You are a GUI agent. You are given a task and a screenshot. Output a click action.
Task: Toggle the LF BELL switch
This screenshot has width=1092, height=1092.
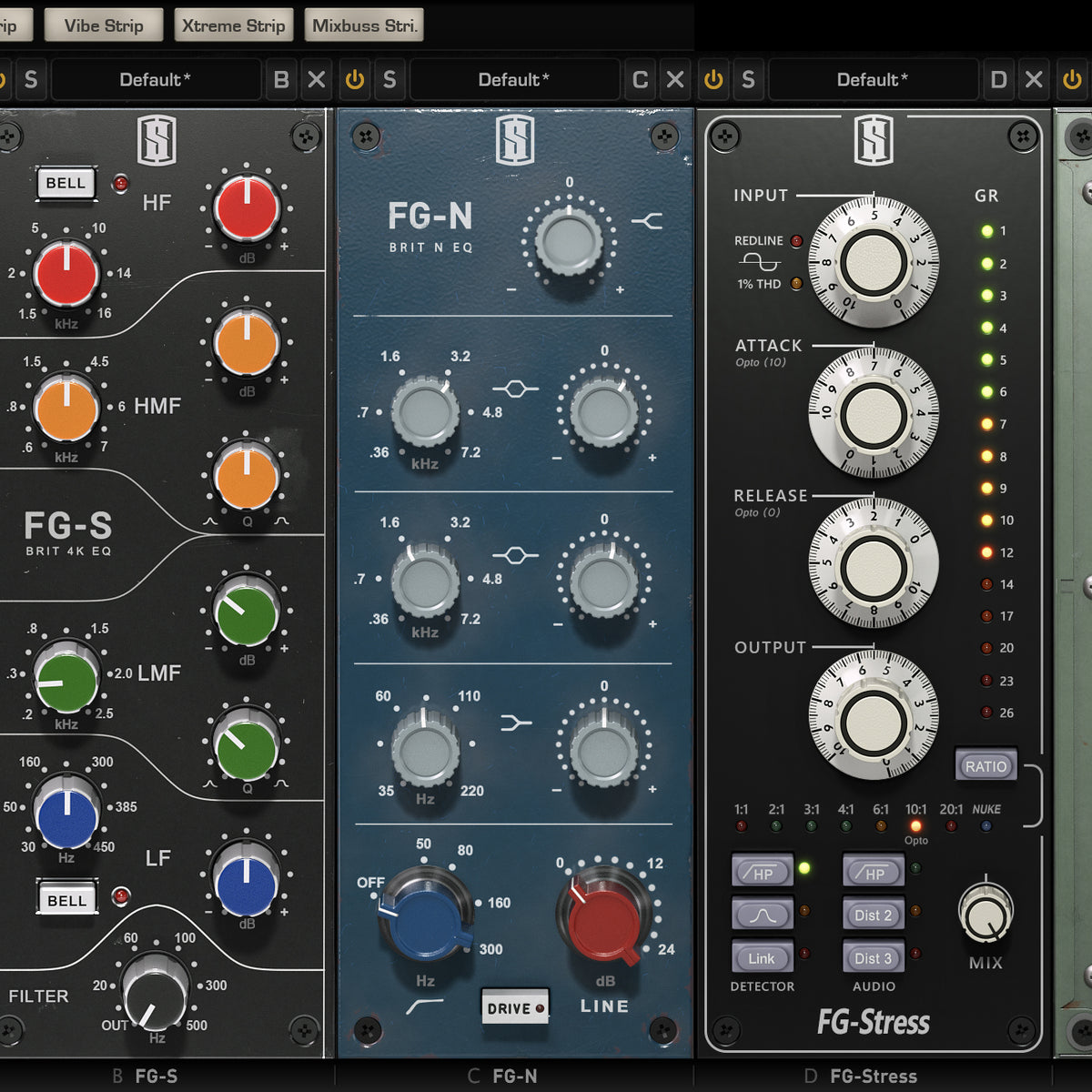click(x=66, y=900)
